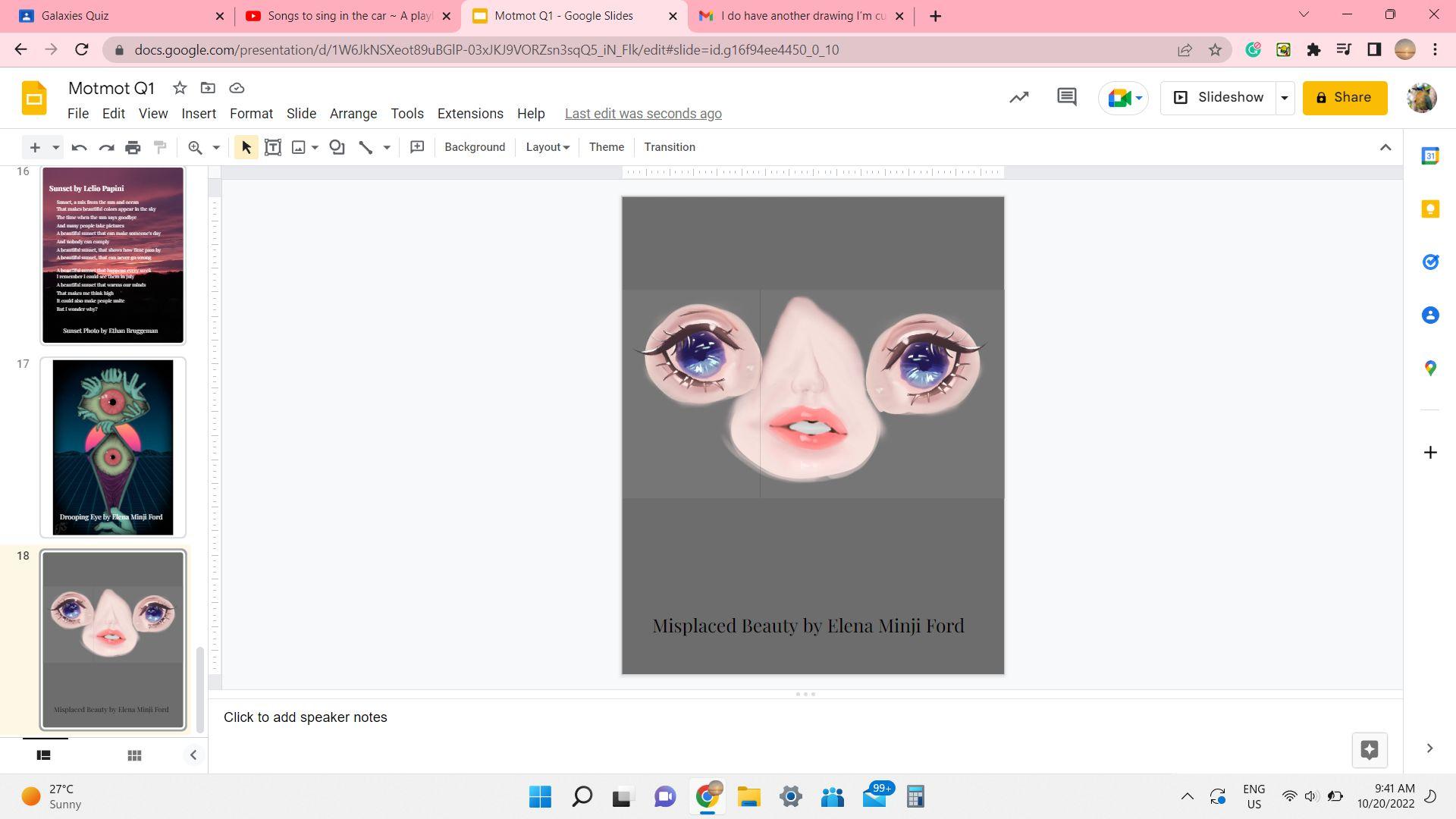Image resolution: width=1456 pixels, height=819 pixels.
Task: Click the Share button
Action: 1345,97
